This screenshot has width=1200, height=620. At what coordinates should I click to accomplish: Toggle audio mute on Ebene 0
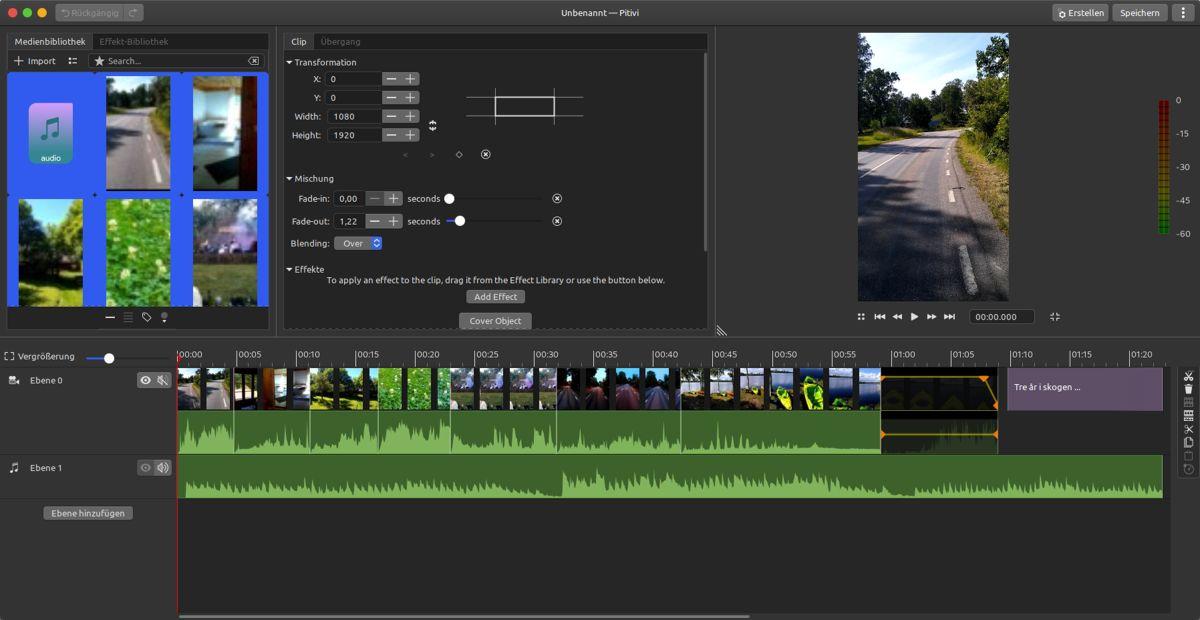point(162,380)
